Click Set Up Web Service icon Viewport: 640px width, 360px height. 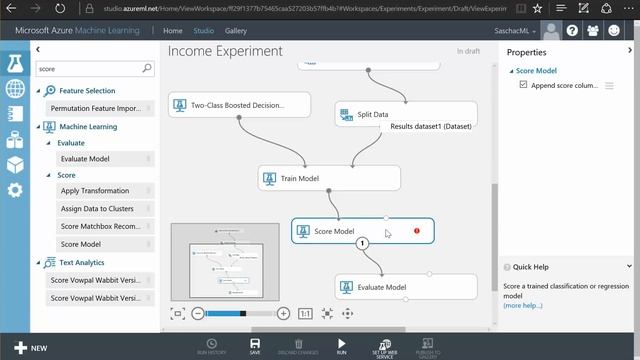[x=384, y=348]
